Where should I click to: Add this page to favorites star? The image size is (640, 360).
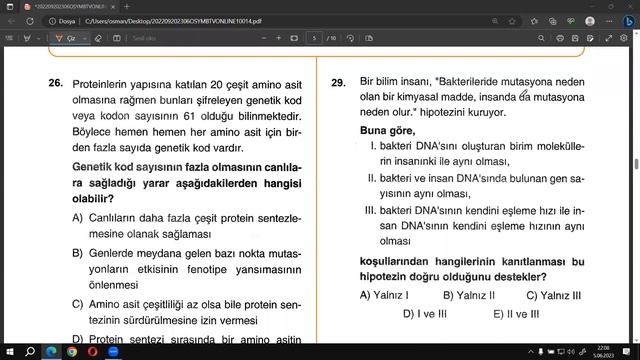click(x=512, y=21)
